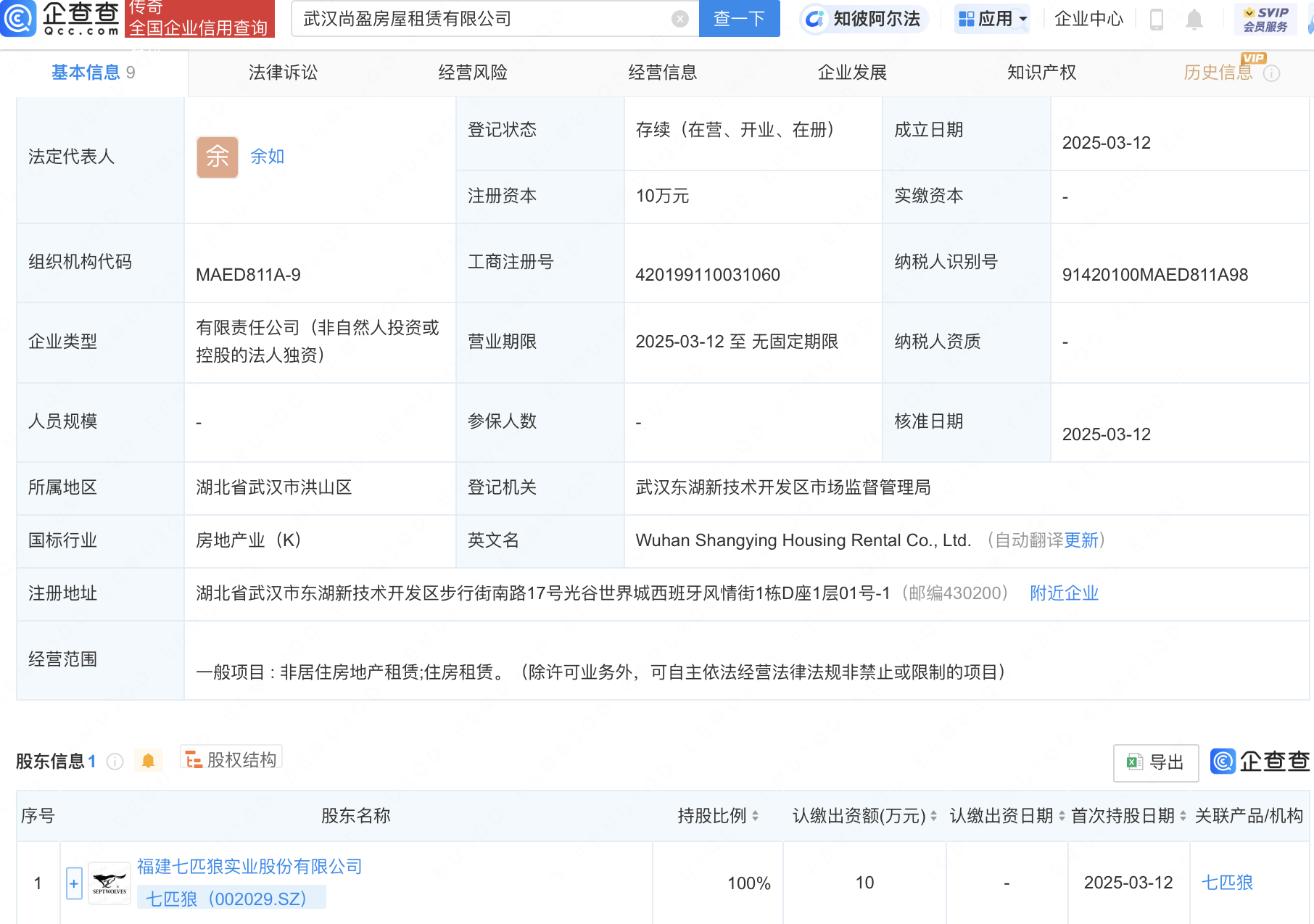Select business scope text 非居住房地产租赁
This screenshot has width=1314, height=924.
coord(350,672)
